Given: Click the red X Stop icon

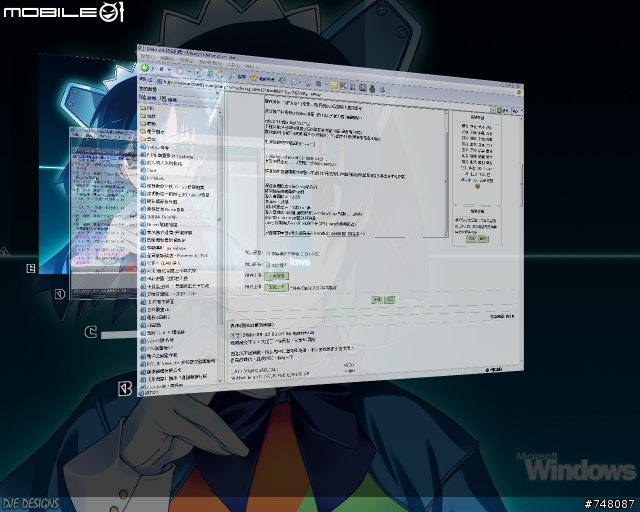Looking at the screenshot, I should [198, 73].
